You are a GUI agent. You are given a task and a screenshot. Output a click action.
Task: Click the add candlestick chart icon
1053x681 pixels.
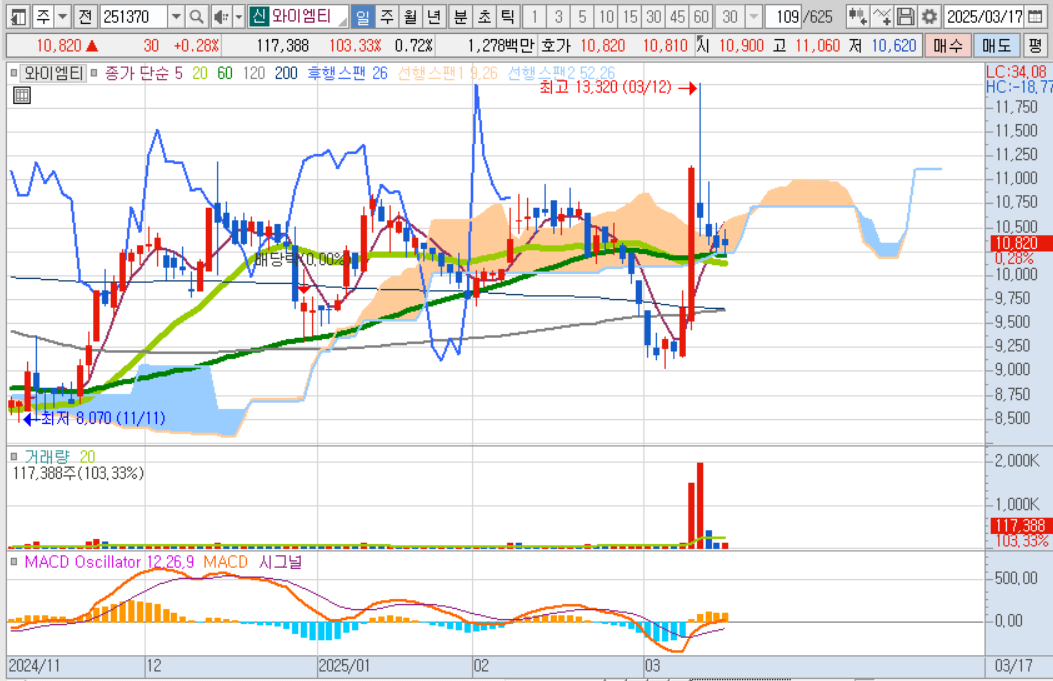[856, 16]
